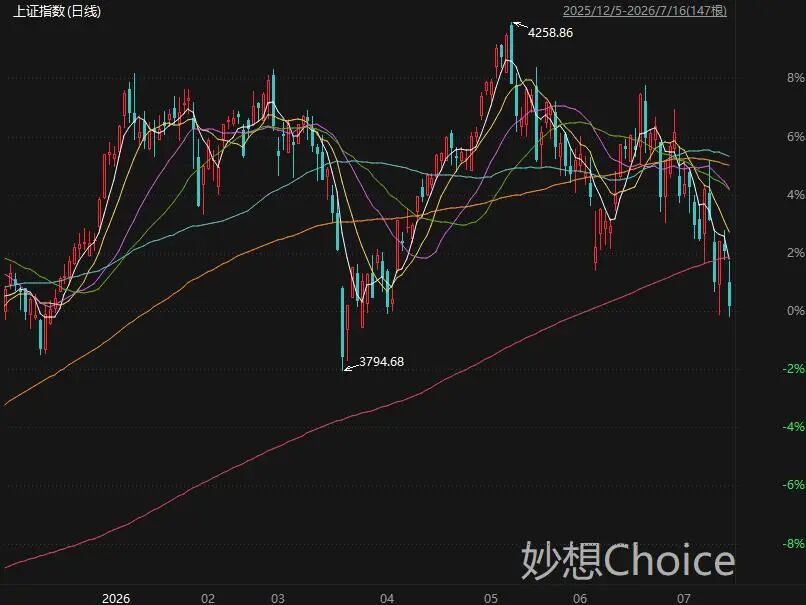Image resolution: width=806 pixels, height=605 pixels.
Task: Click the 3794.68 low price label
Action: click(x=381, y=362)
